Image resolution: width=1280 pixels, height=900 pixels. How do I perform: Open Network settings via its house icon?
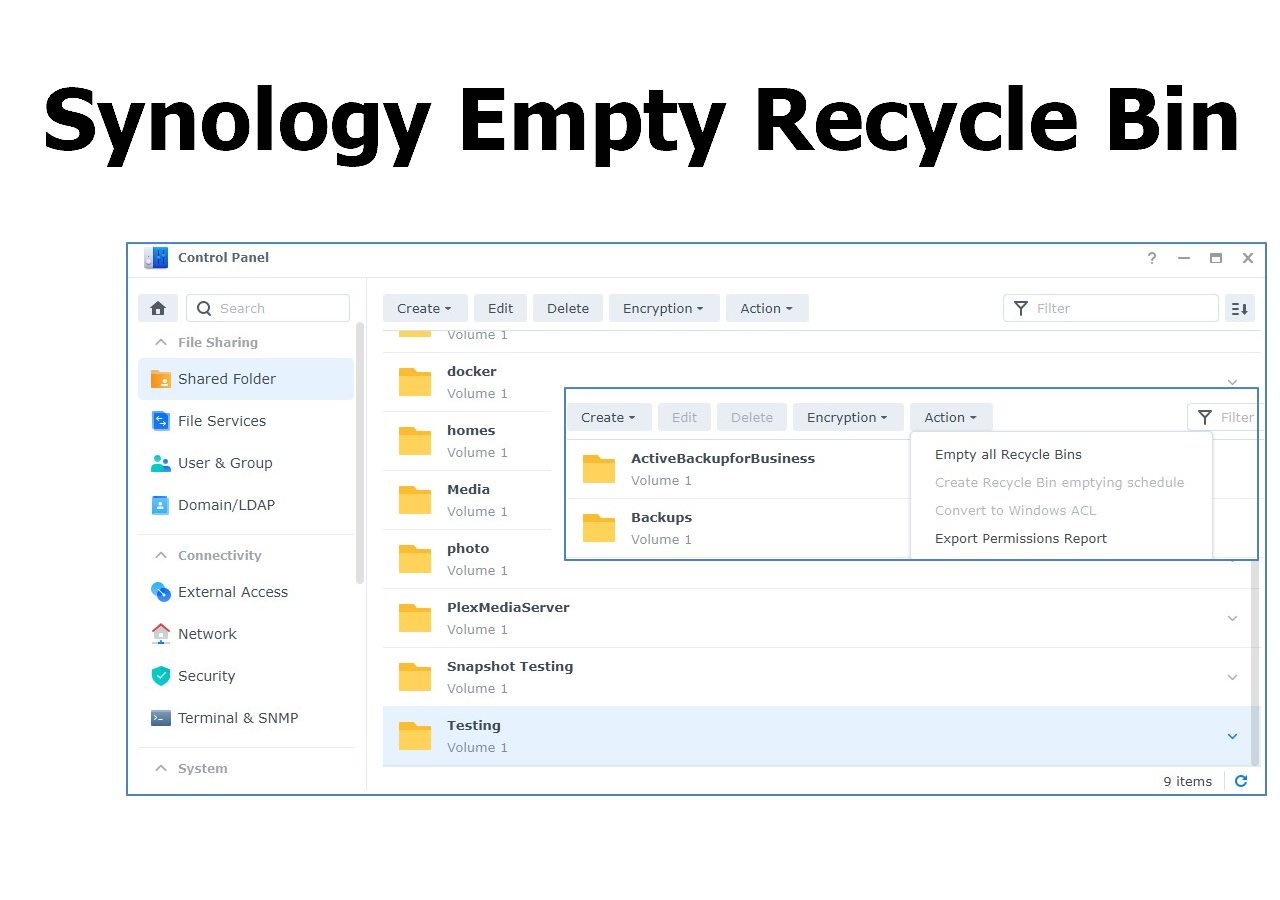pyautogui.click(x=160, y=634)
